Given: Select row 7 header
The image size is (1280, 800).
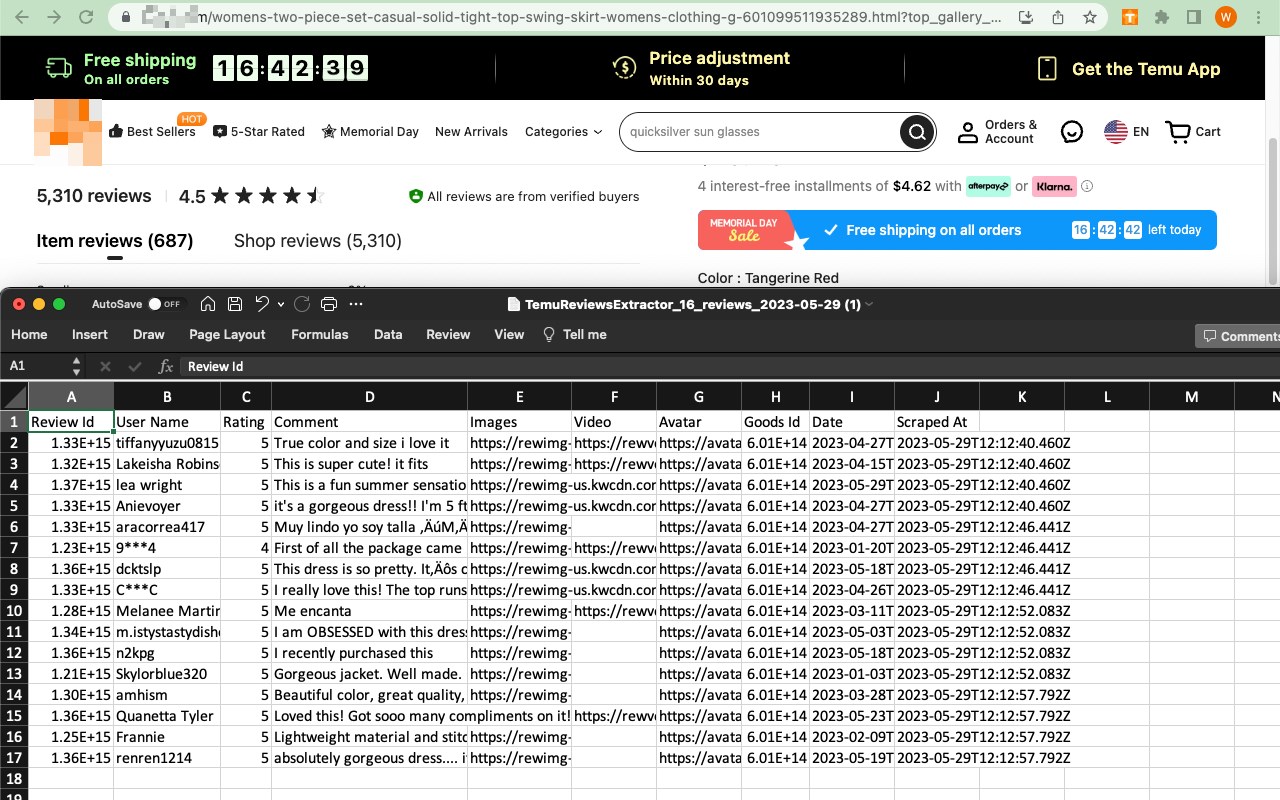Looking at the screenshot, I should [x=14, y=548].
